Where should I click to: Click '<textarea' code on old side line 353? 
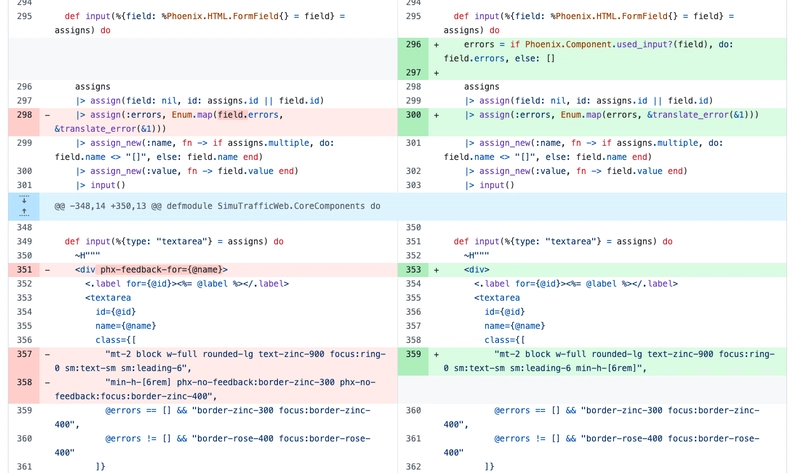(108, 297)
